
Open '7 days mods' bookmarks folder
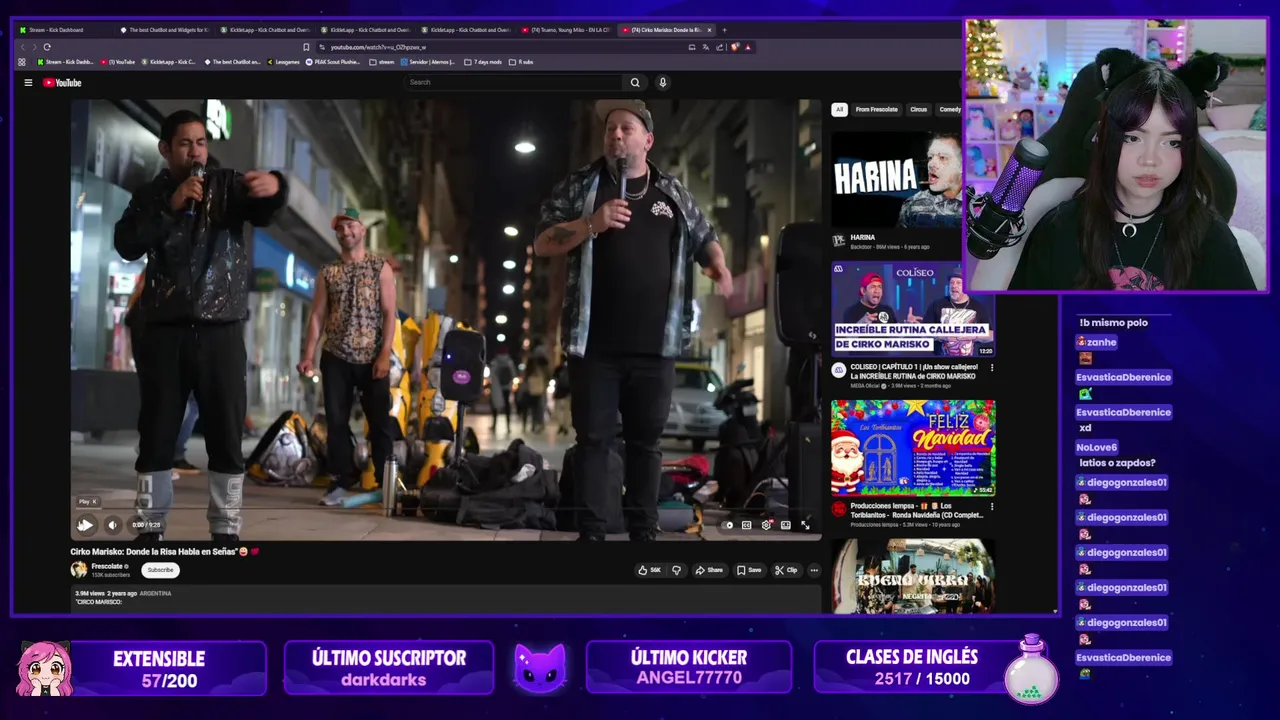(482, 62)
